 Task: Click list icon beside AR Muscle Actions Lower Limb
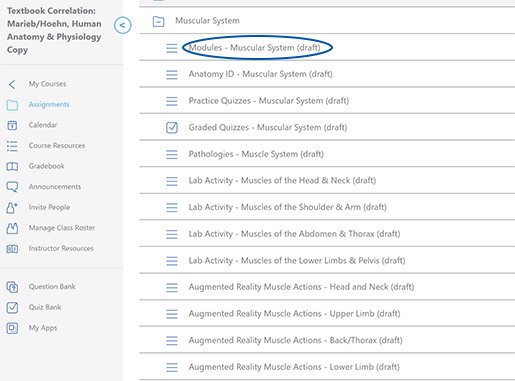pyautogui.click(x=172, y=367)
